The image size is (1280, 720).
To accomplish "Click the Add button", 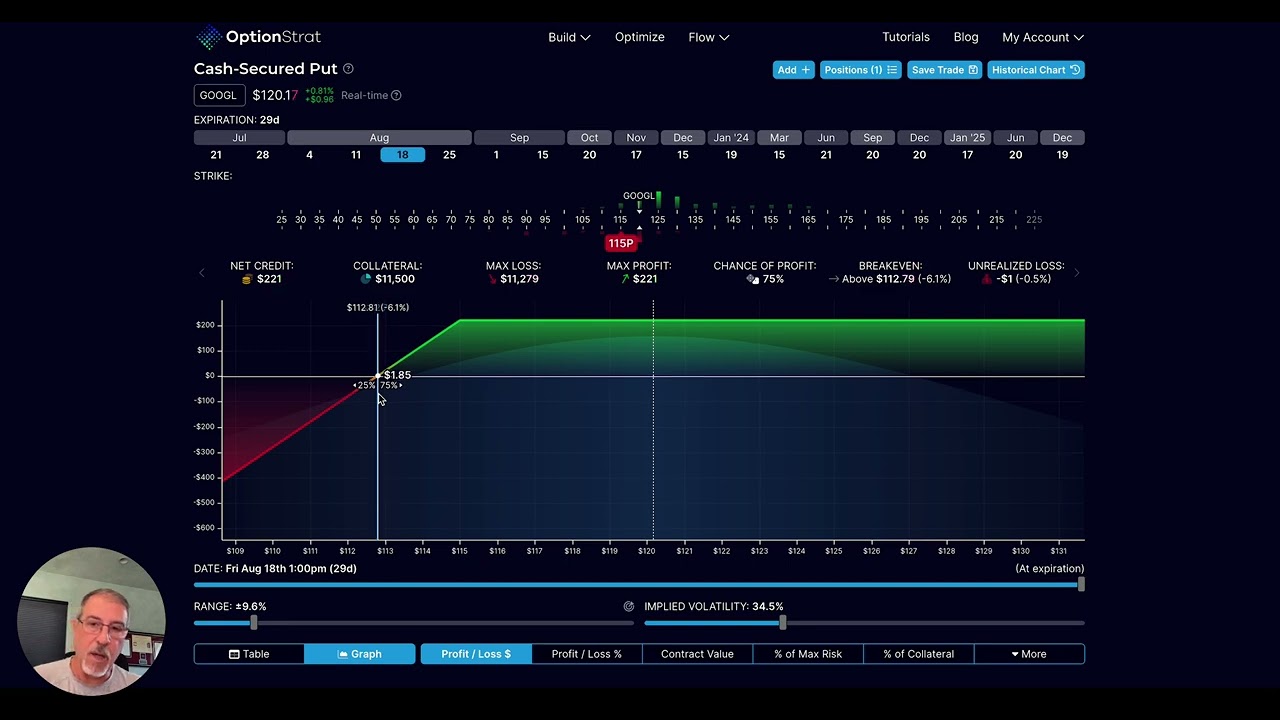I will [x=794, y=70].
